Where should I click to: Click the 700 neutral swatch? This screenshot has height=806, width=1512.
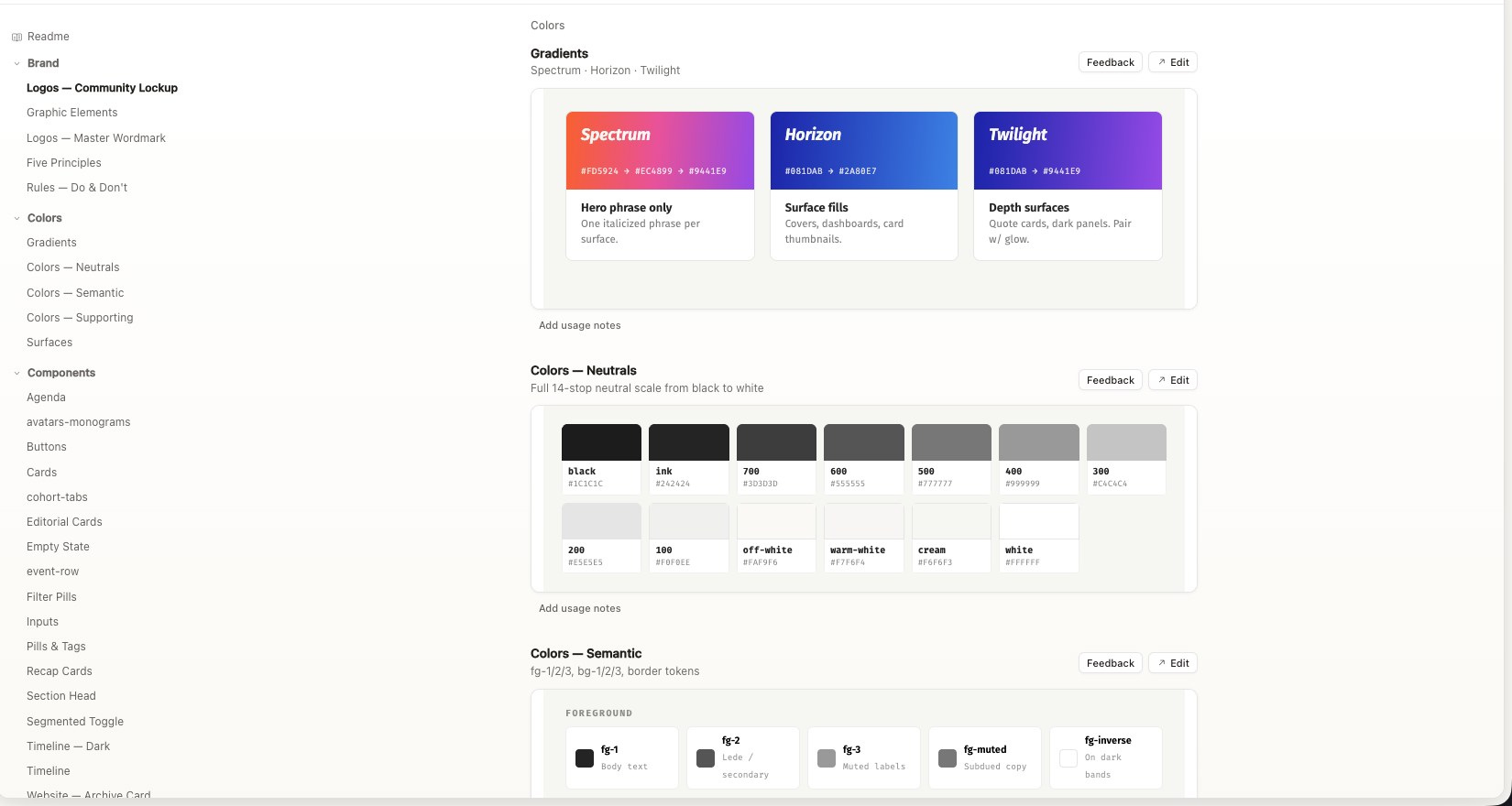(776, 460)
